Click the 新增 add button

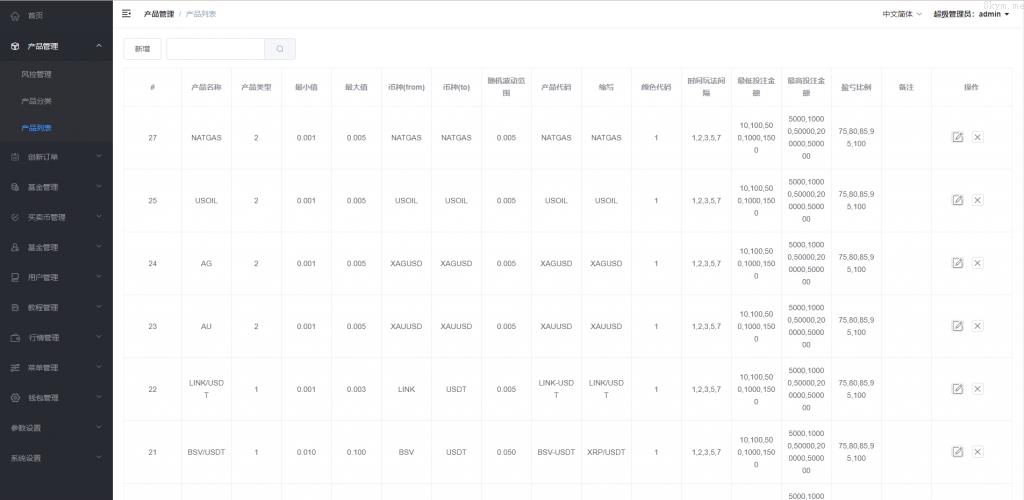click(x=142, y=49)
